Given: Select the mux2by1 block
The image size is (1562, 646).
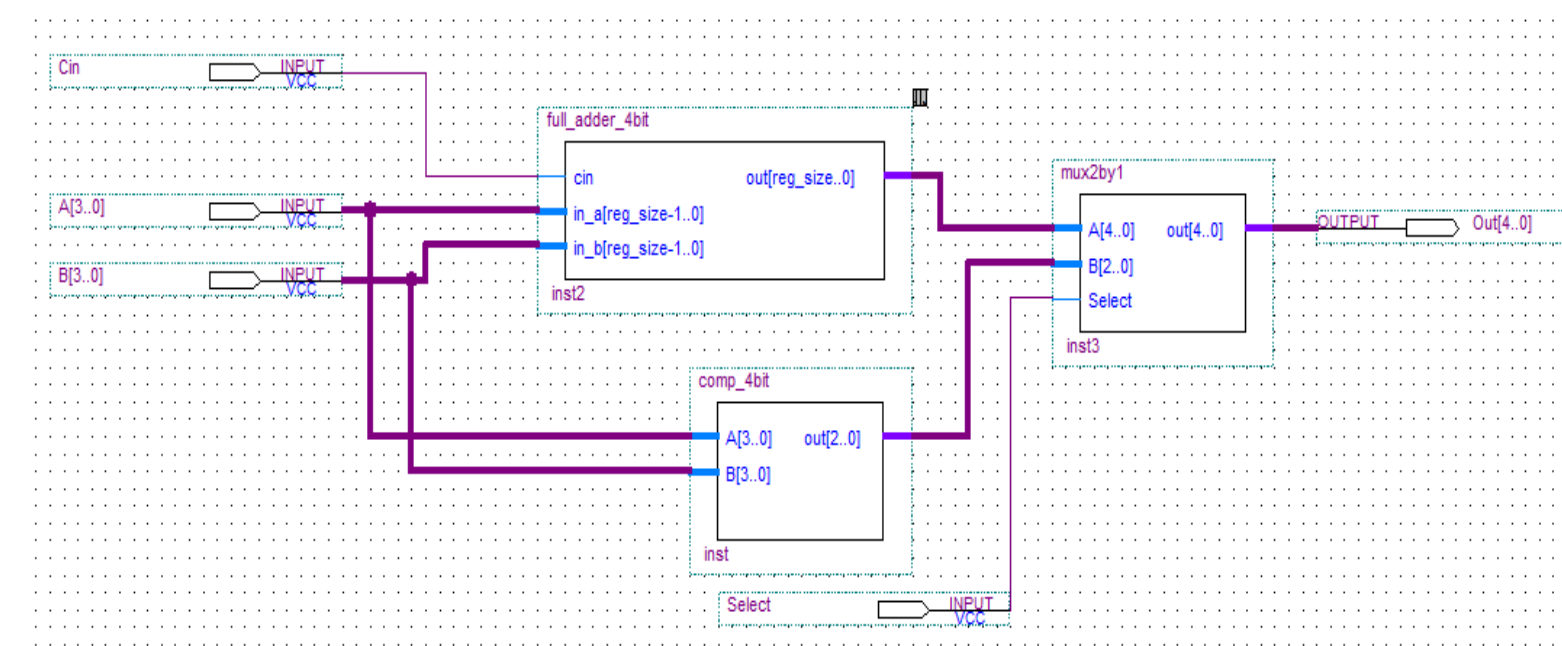Looking at the screenshot, I should 1163,263.
